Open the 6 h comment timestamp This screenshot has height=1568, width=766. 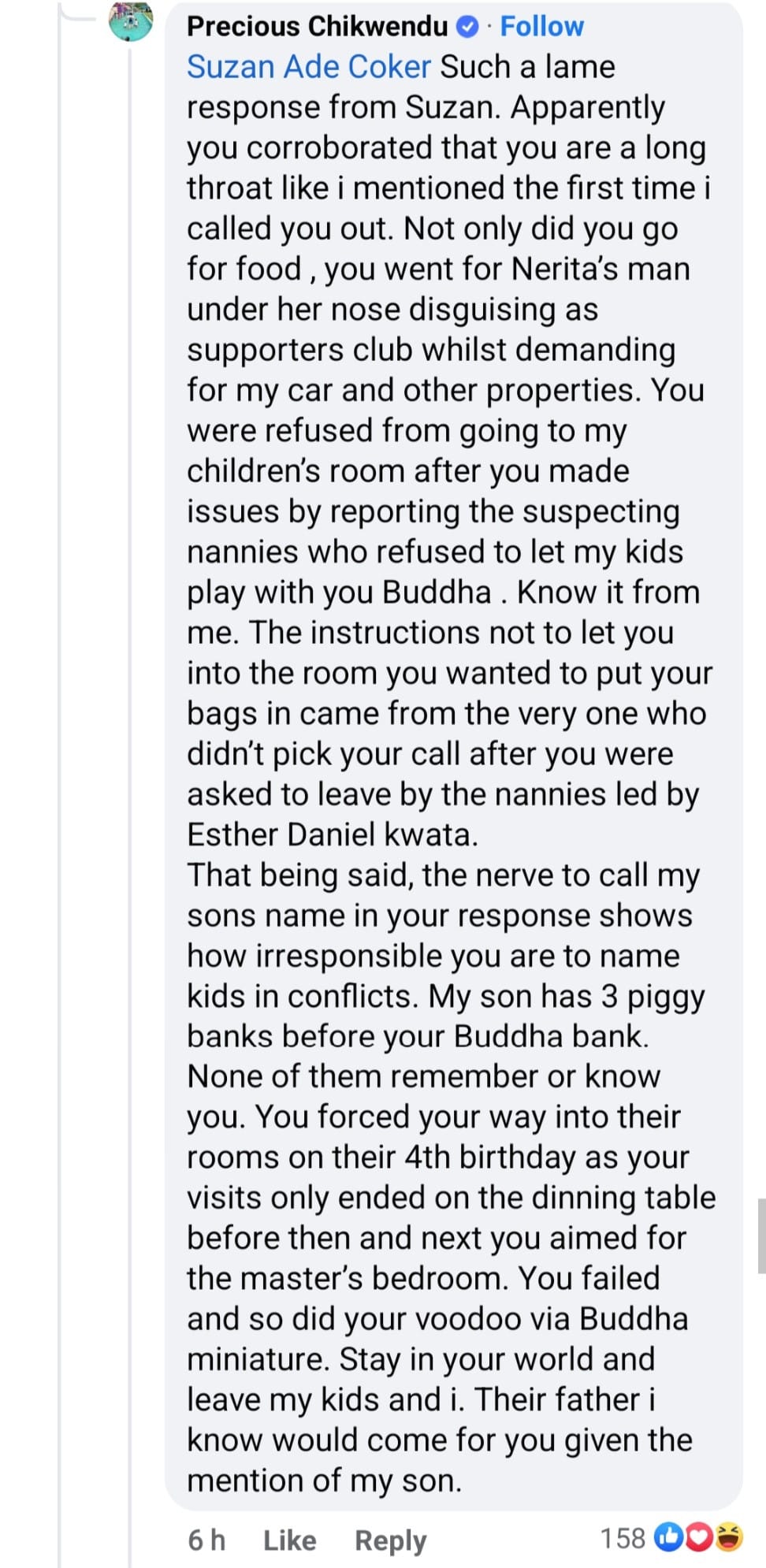click(x=206, y=1540)
